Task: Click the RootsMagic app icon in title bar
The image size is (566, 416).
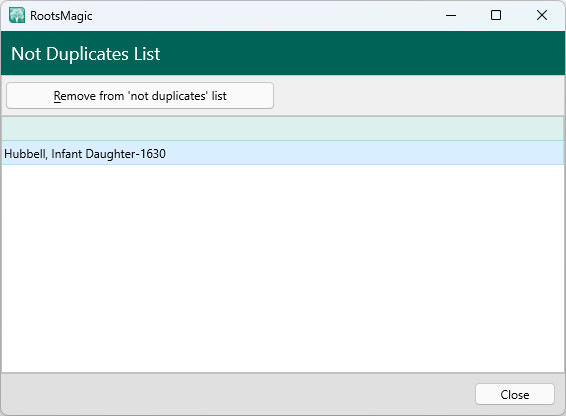Action: tap(17, 16)
